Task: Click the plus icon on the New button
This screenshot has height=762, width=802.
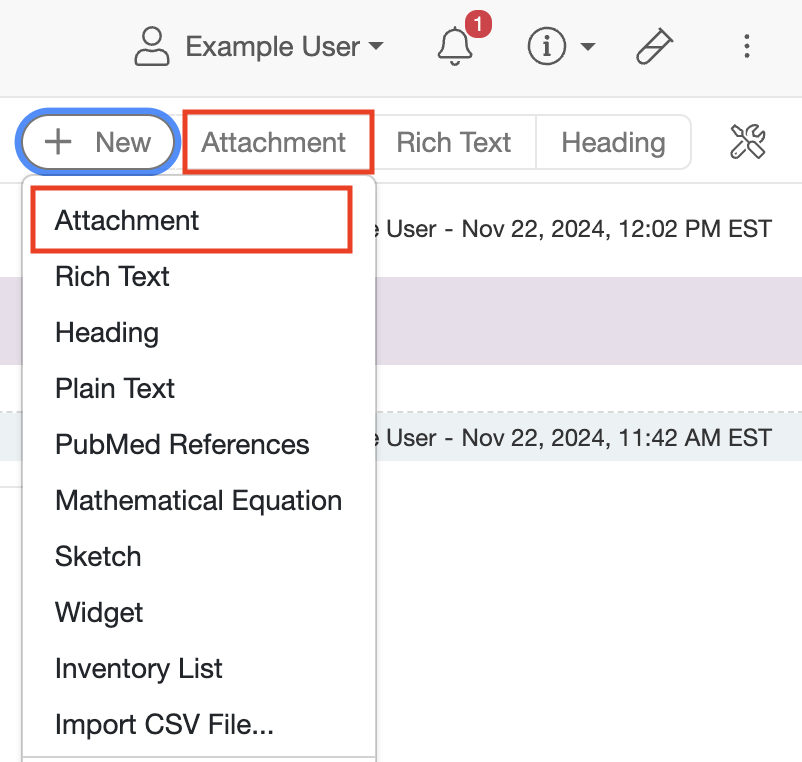Action: [x=58, y=142]
